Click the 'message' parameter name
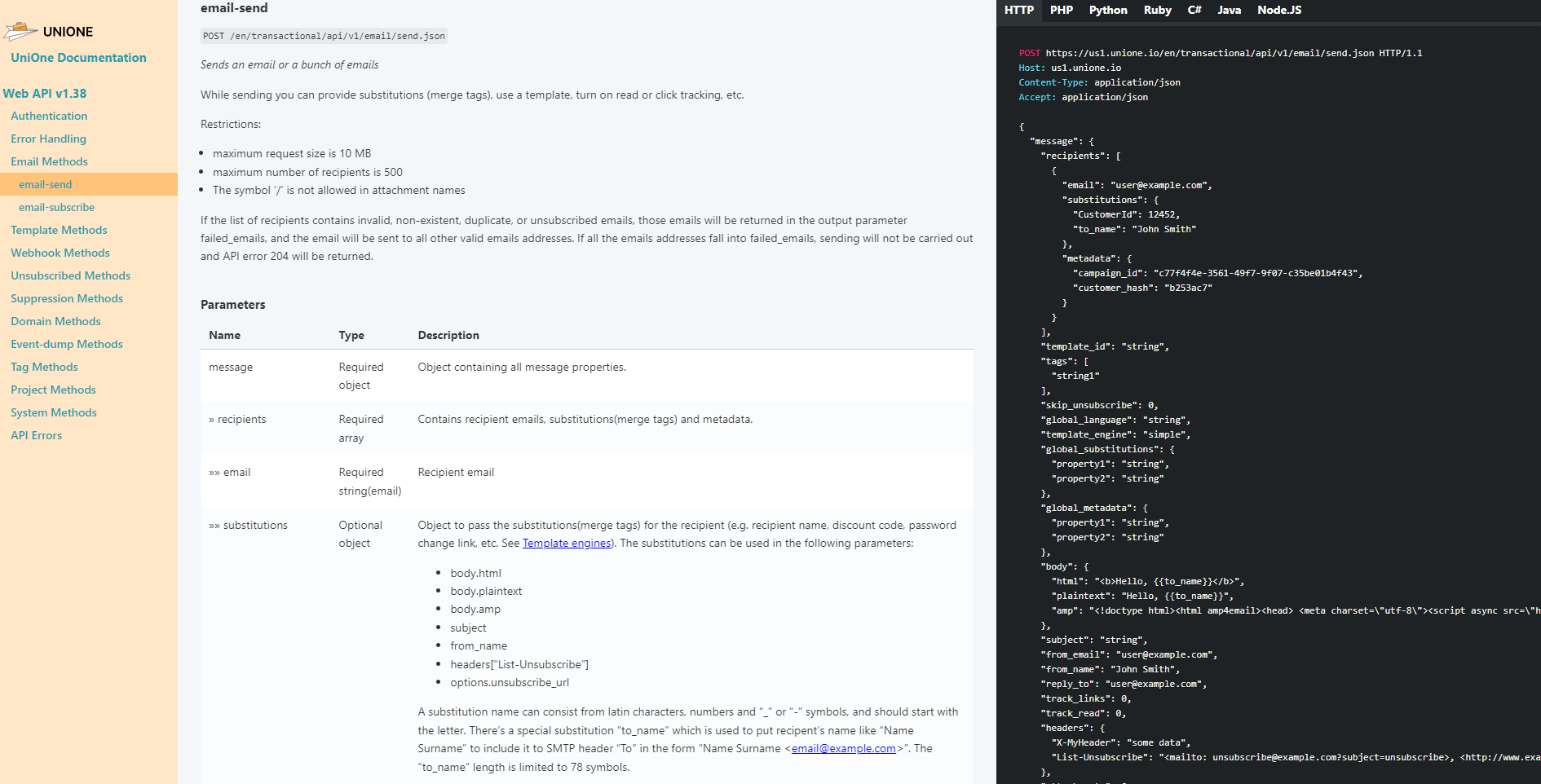The image size is (1541, 784). pos(231,368)
